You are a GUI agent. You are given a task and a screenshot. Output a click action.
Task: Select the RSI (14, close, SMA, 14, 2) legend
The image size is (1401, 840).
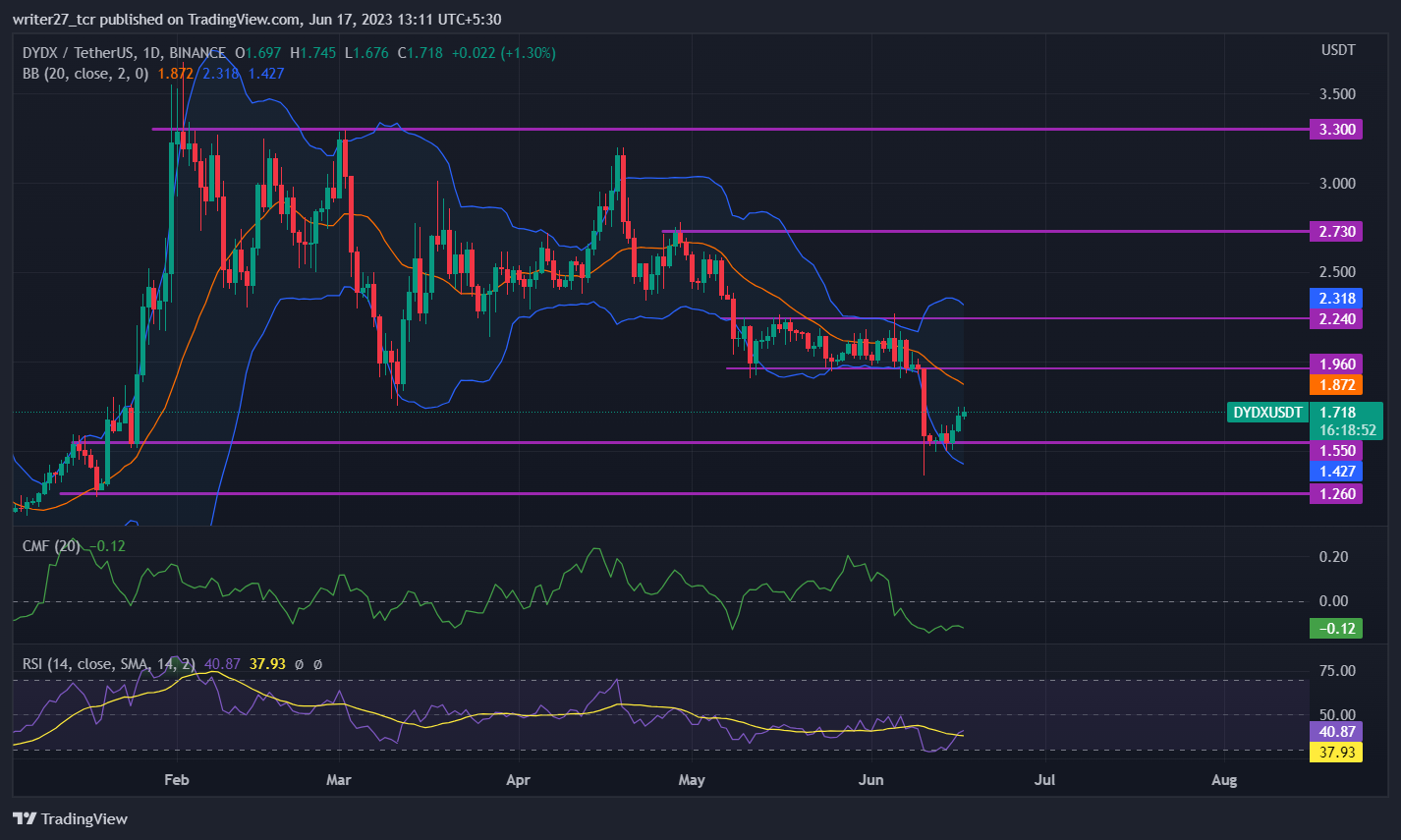(x=109, y=664)
